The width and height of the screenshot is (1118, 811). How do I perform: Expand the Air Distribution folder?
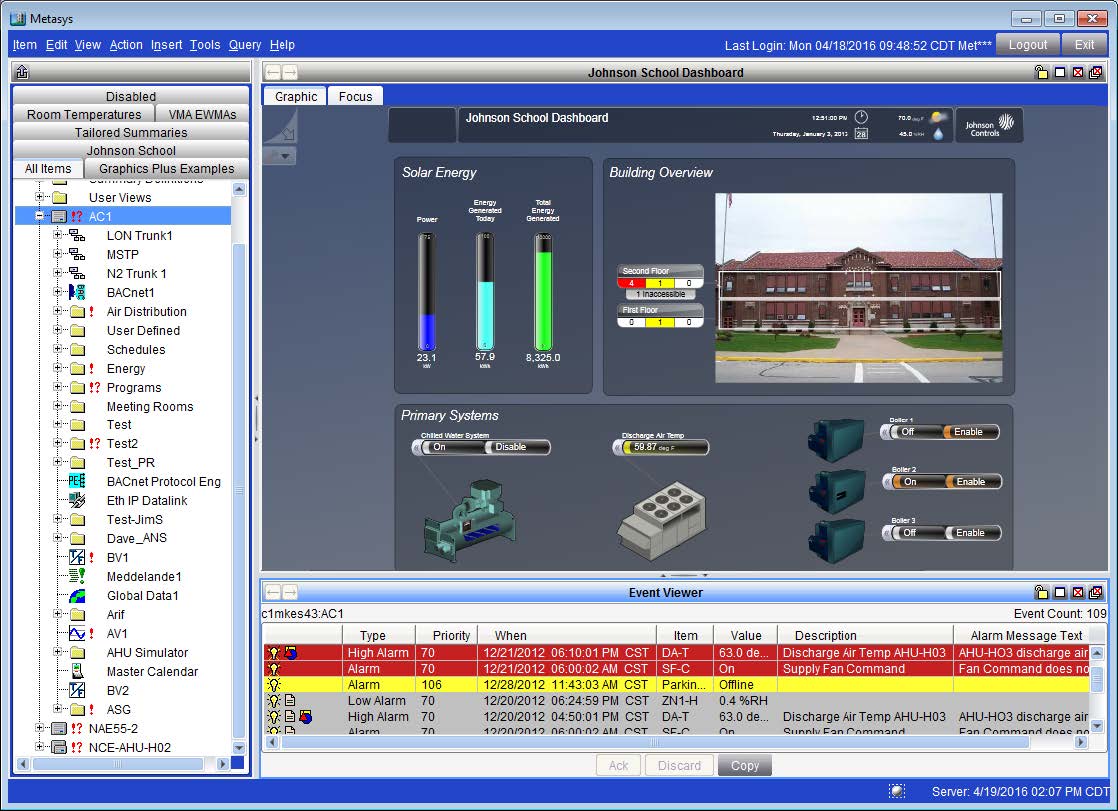pyautogui.click(x=58, y=312)
